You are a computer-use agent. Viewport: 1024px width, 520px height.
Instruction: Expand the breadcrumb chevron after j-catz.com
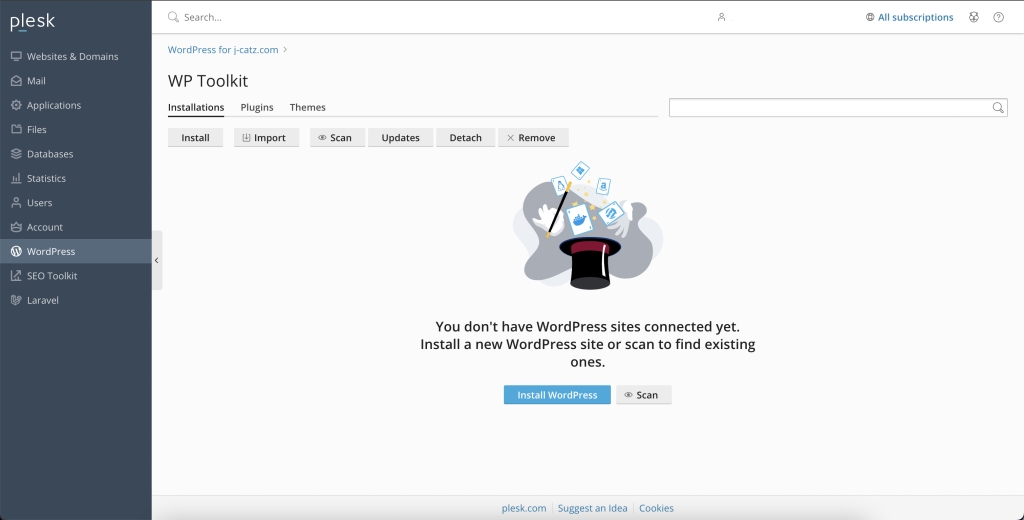click(x=285, y=50)
